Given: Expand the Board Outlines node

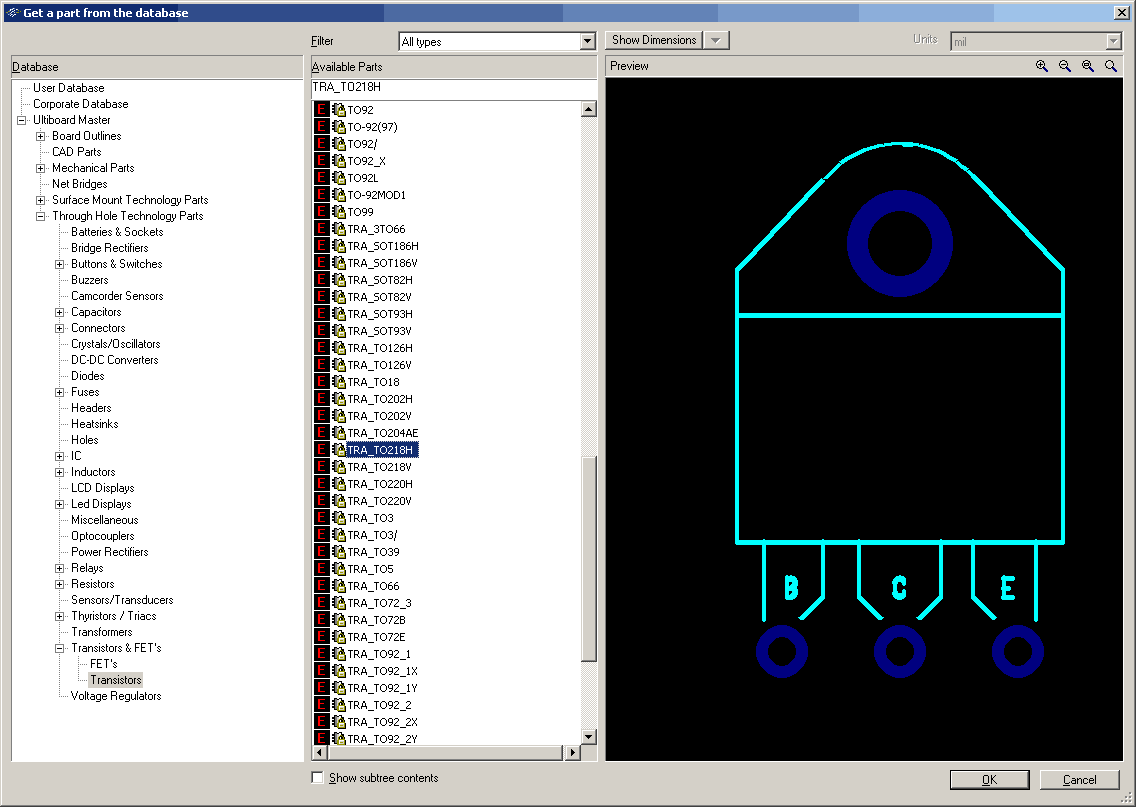Looking at the screenshot, I should [x=41, y=136].
